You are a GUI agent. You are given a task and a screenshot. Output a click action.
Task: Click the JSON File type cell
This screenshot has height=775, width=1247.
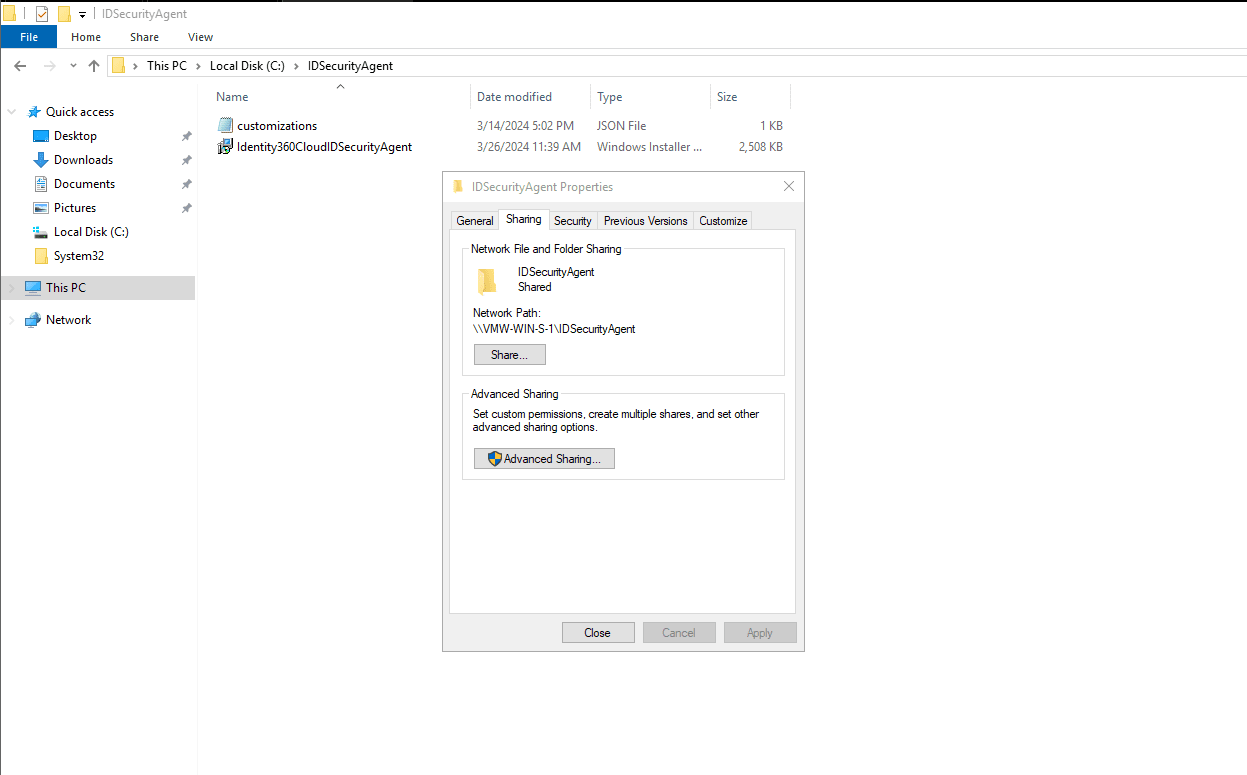coord(621,126)
